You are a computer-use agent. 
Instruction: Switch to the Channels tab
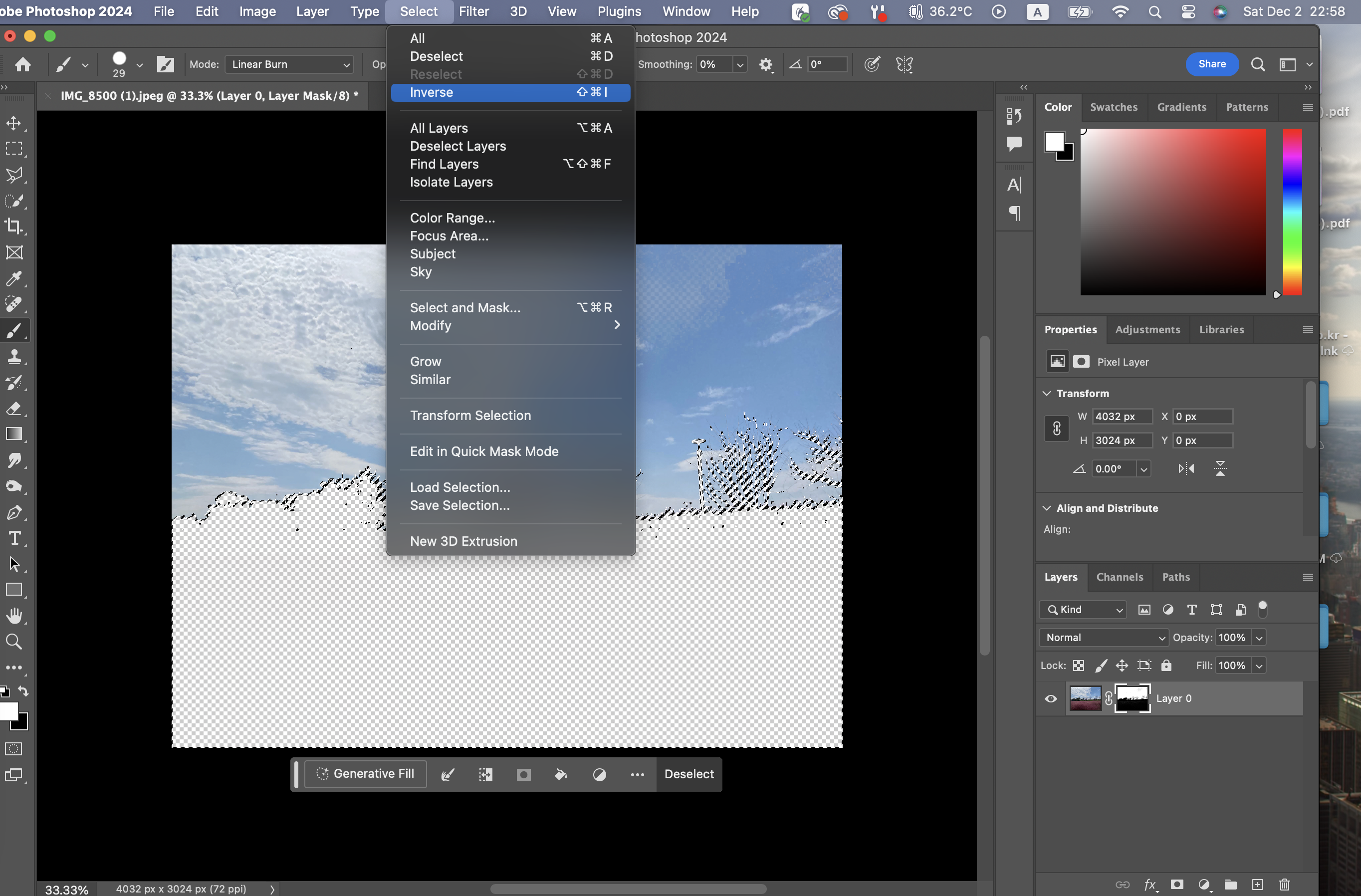(1119, 577)
